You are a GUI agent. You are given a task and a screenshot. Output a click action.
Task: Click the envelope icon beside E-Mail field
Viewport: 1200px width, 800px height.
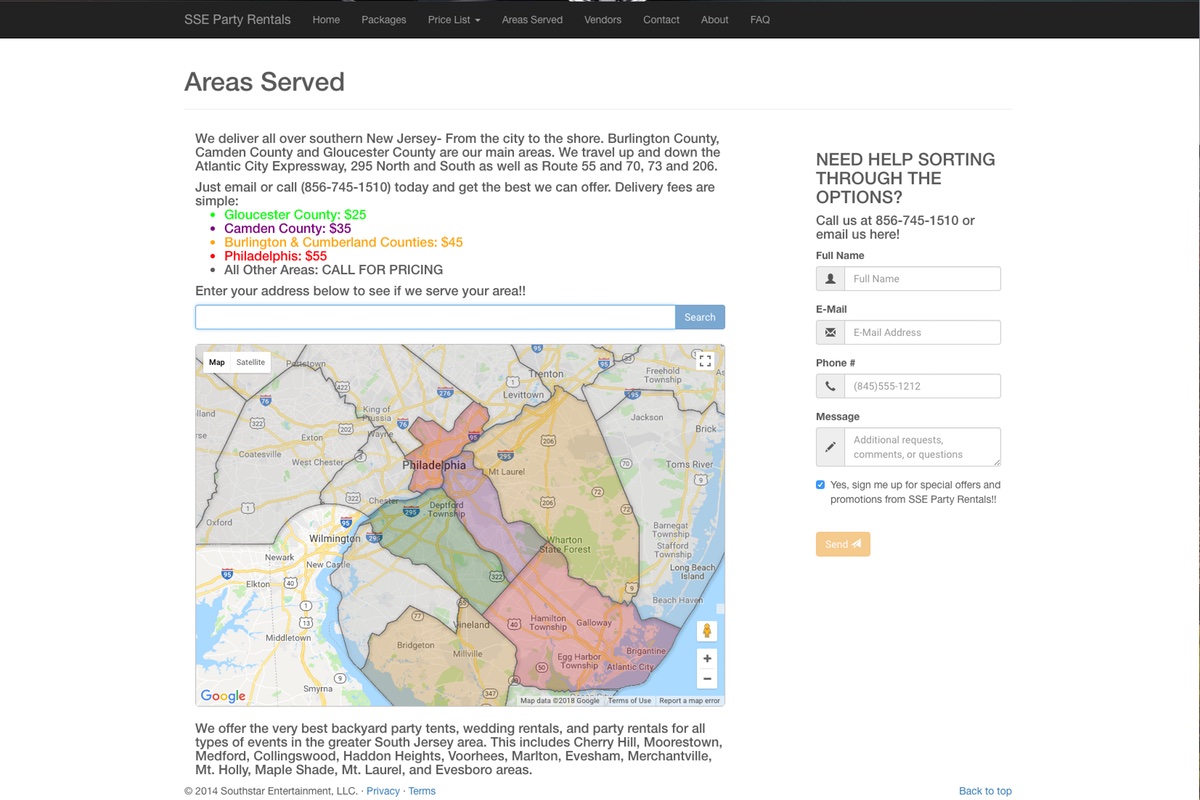click(830, 332)
